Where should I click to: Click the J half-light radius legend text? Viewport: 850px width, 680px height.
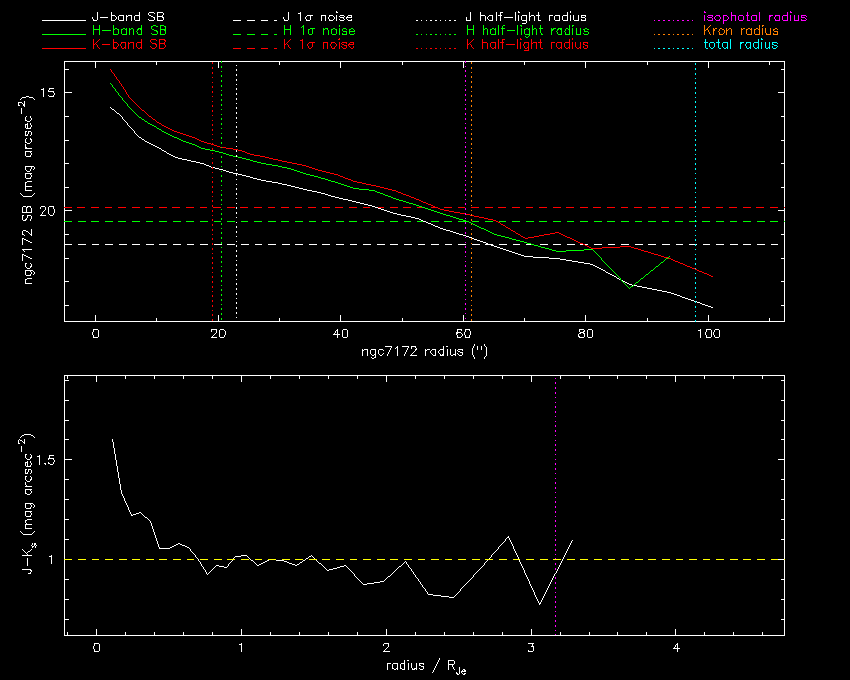point(526,18)
